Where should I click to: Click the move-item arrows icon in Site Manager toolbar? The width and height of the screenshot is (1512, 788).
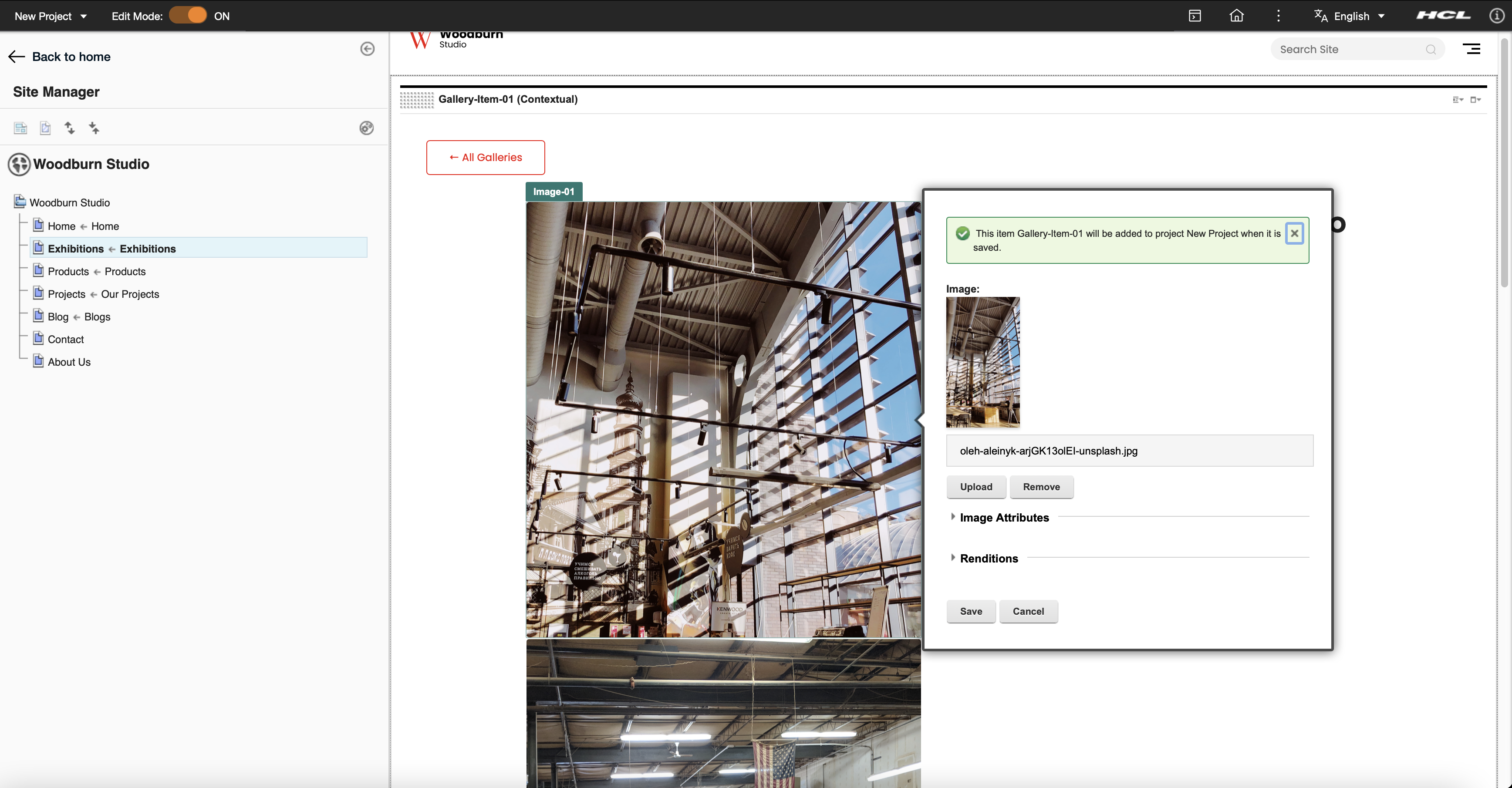tap(94, 127)
